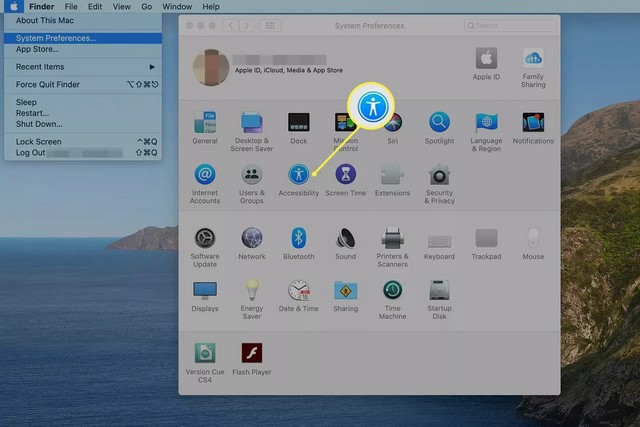
Task: Click the Family Sharing icon
Action: pos(533,58)
